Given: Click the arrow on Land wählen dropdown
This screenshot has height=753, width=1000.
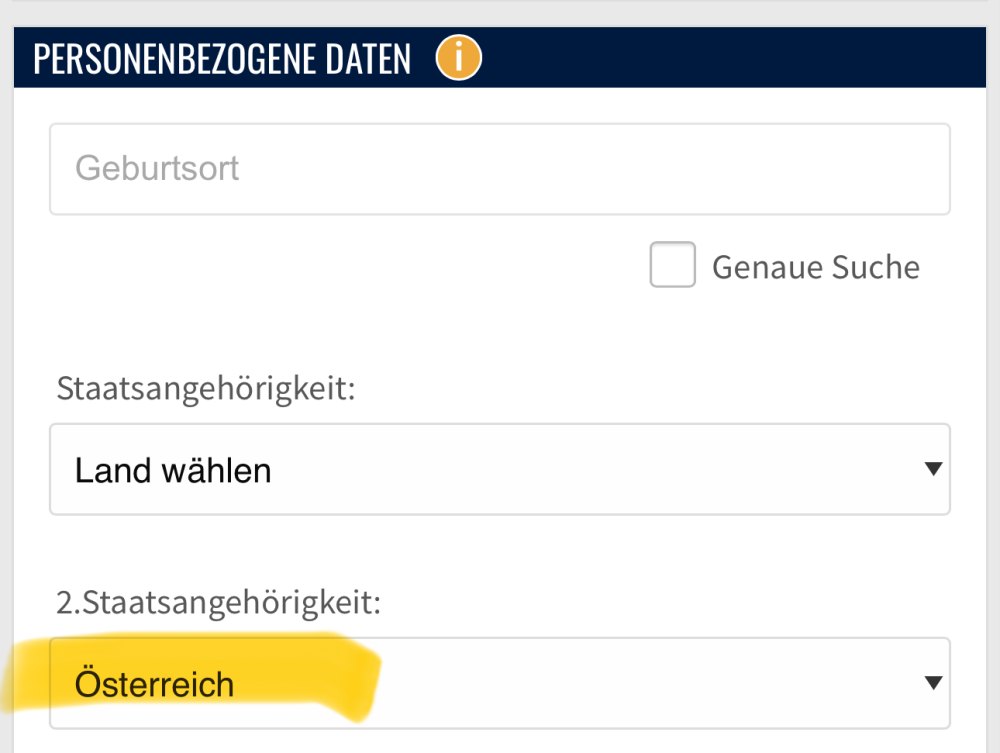Looking at the screenshot, I should pos(933,469).
